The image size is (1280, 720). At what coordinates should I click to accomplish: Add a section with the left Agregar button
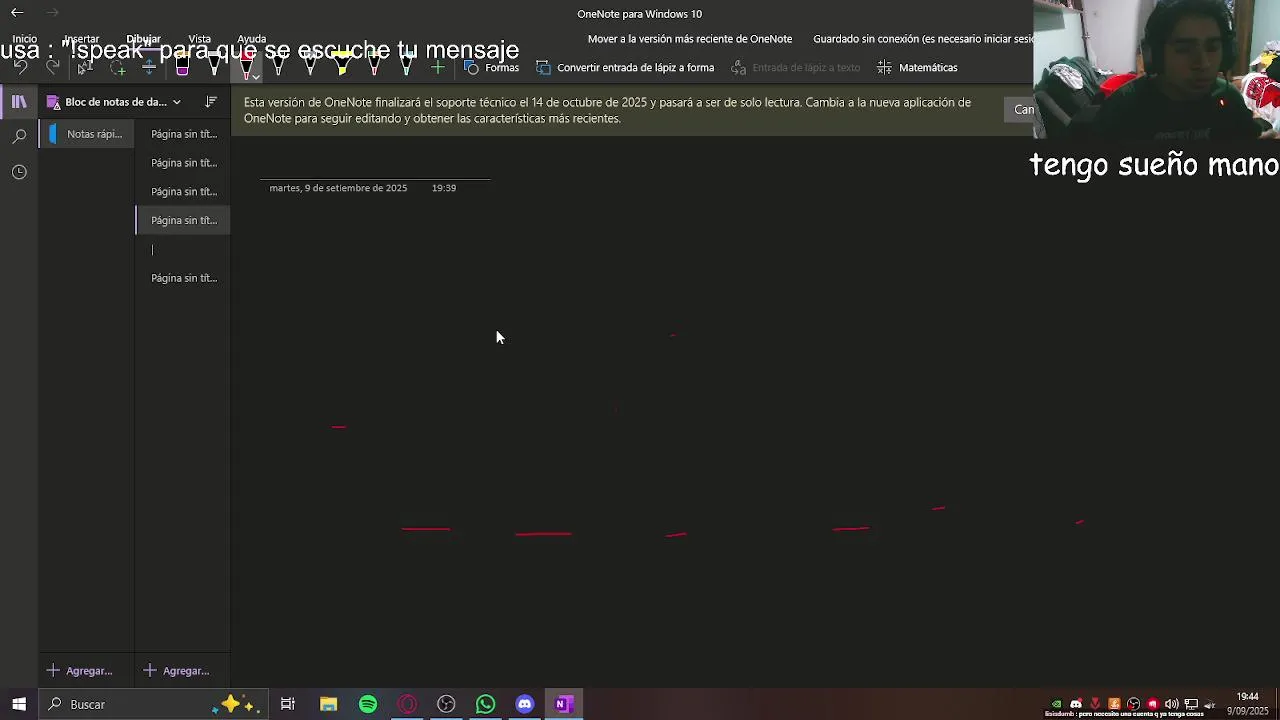(79, 671)
